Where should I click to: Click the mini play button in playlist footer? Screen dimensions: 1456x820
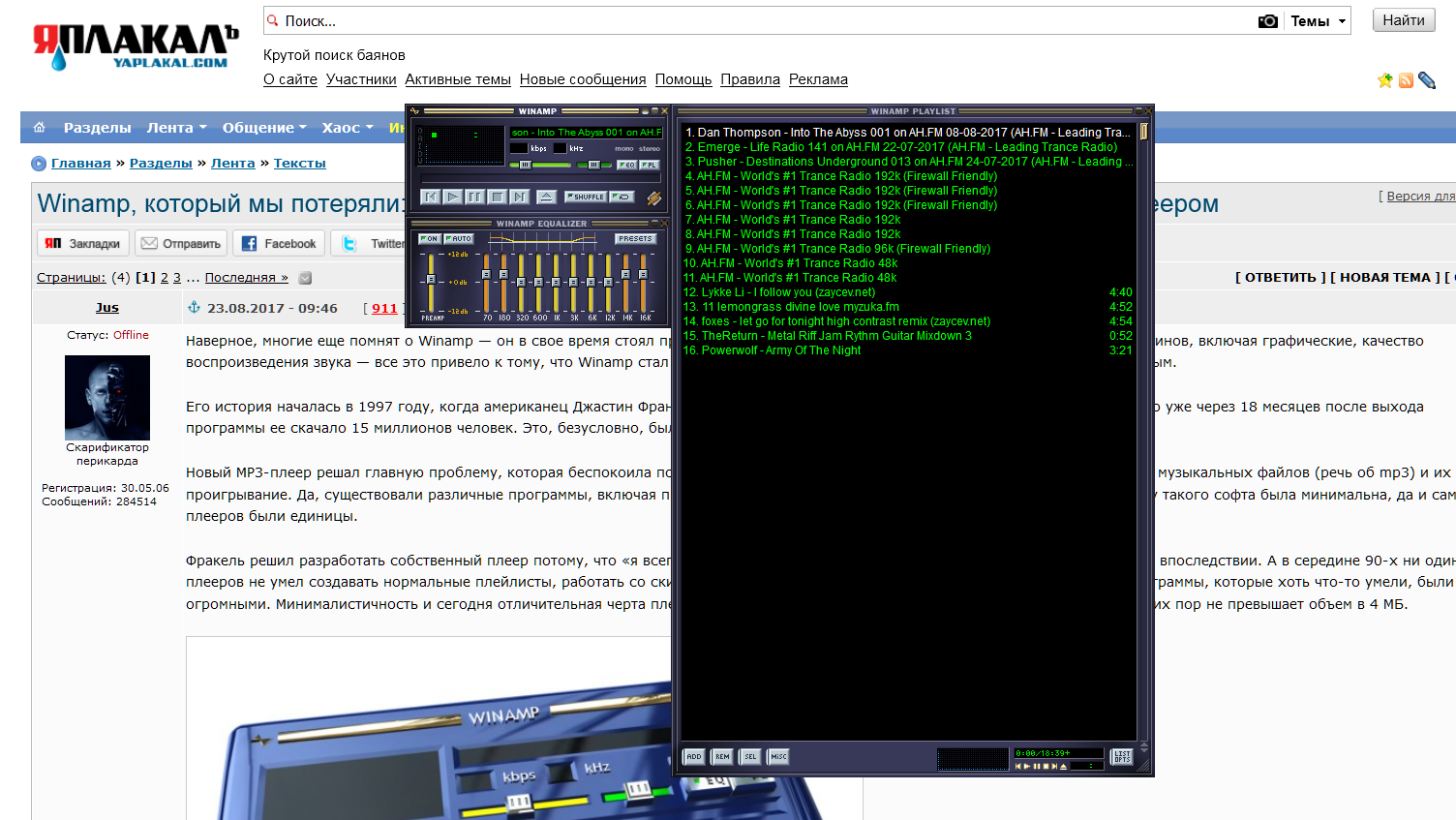tap(1027, 766)
